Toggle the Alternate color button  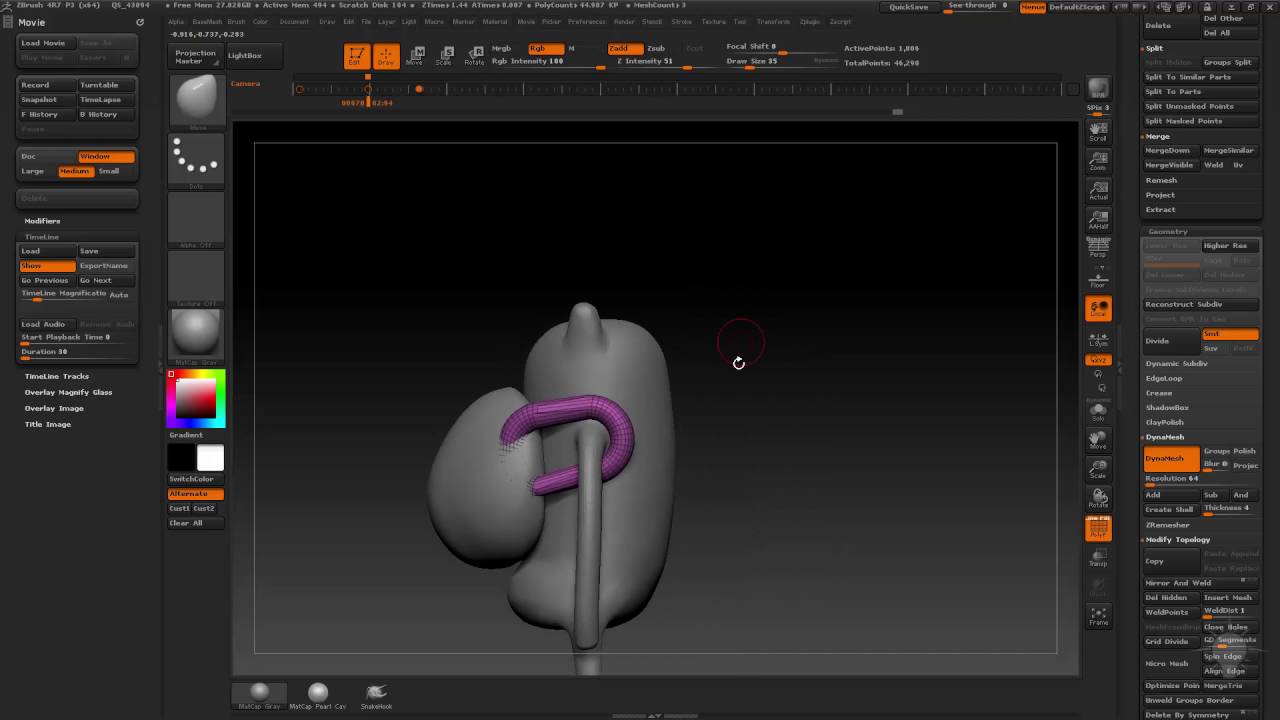point(196,494)
